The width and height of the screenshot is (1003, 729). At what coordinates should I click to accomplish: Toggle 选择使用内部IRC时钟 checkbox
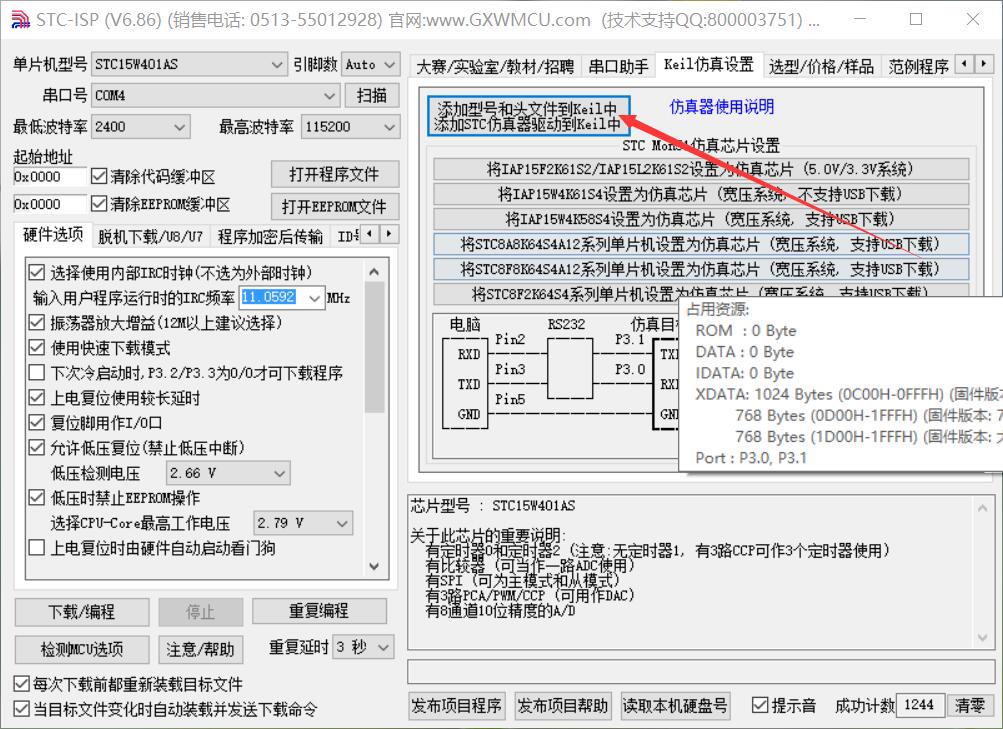[36, 272]
